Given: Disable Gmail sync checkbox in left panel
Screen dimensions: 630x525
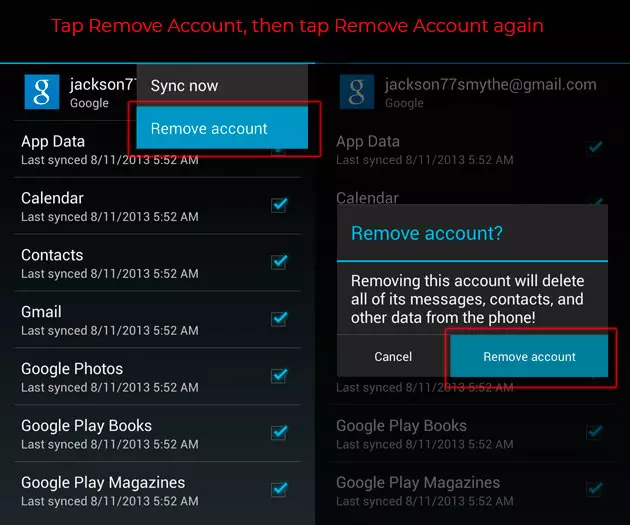Looking at the screenshot, I should [x=279, y=319].
